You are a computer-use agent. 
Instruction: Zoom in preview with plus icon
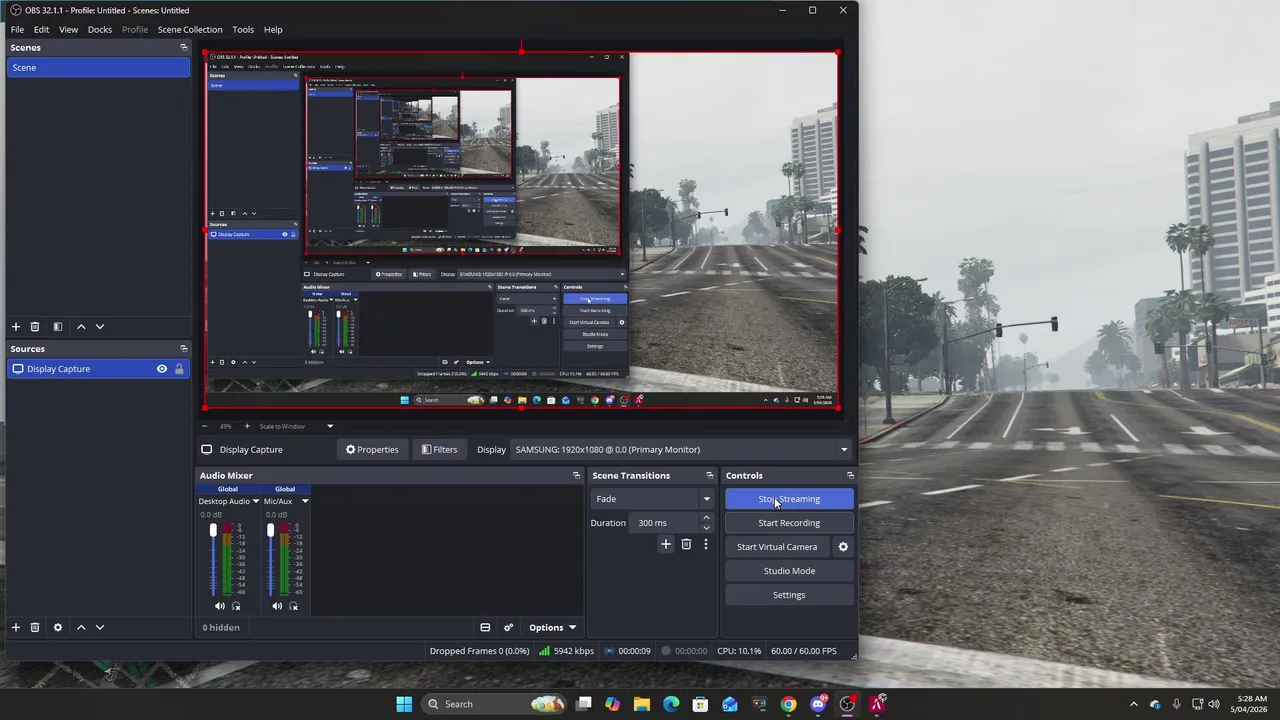pos(247,426)
